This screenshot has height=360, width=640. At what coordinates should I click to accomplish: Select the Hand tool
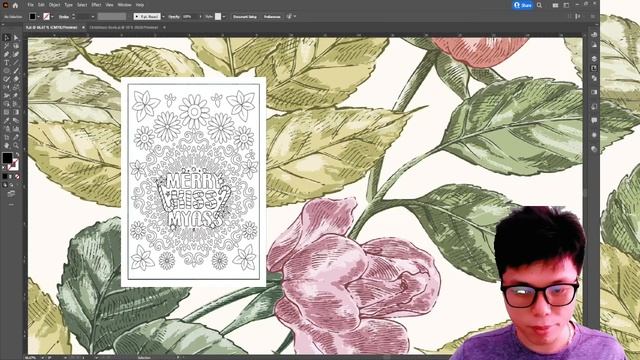point(7,145)
